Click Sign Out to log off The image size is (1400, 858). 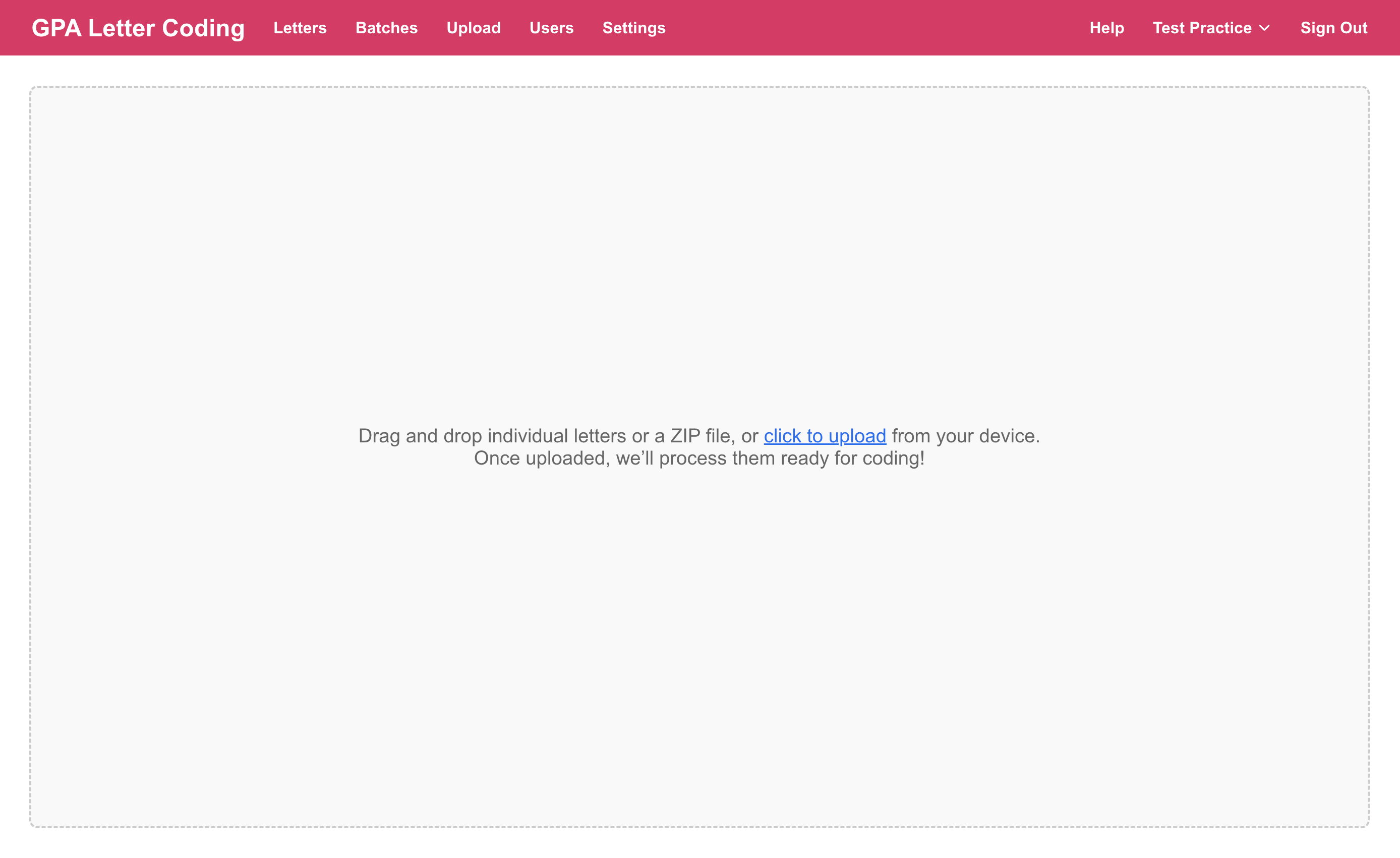point(1333,27)
